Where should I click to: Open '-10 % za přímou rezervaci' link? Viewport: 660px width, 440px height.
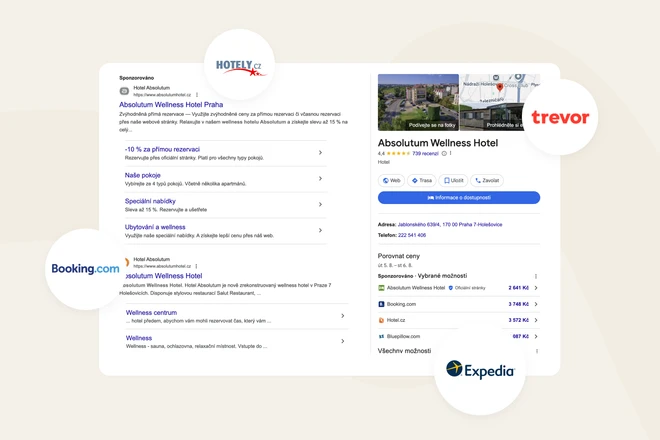pyautogui.click(x=162, y=149)
